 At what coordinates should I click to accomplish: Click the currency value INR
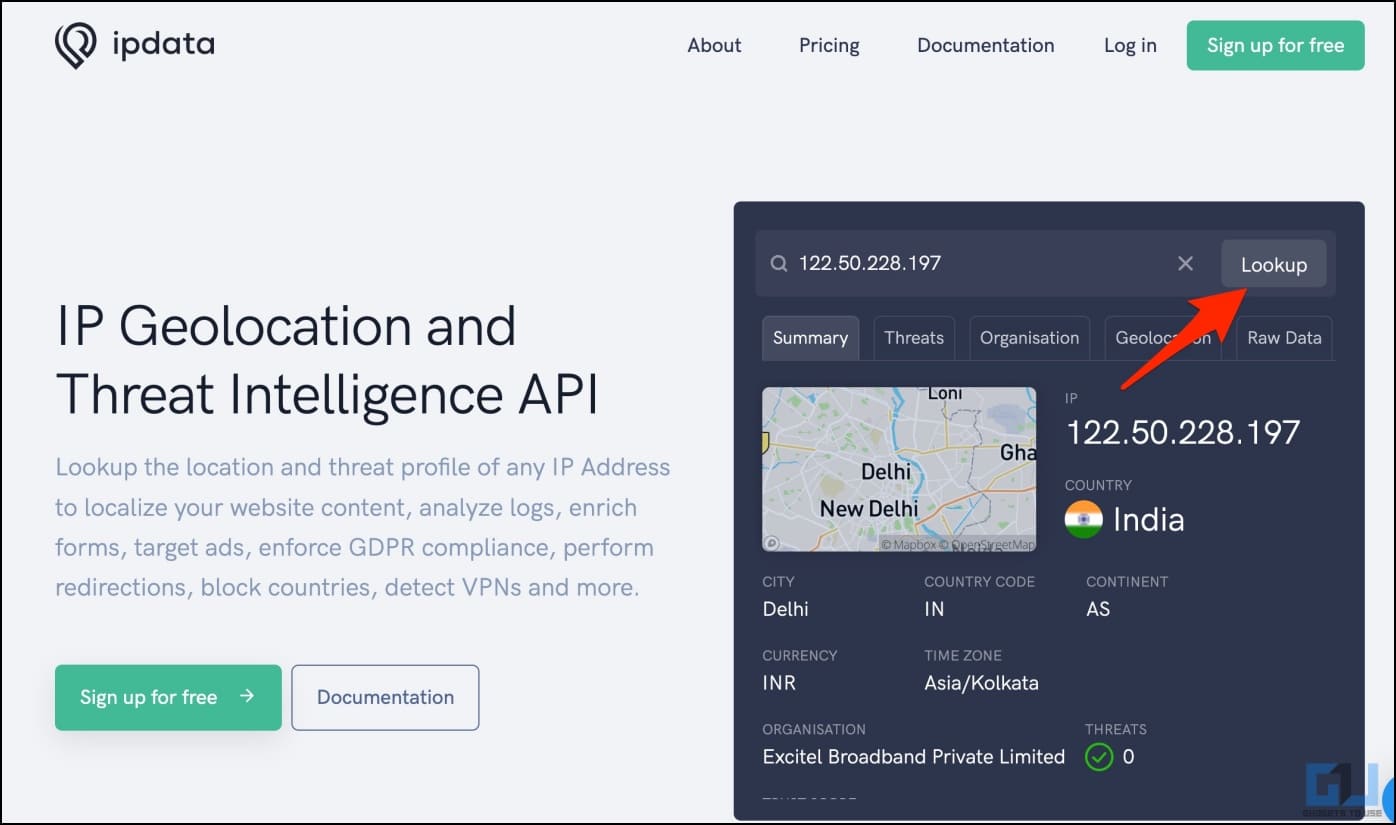click(x=779, y=684)
